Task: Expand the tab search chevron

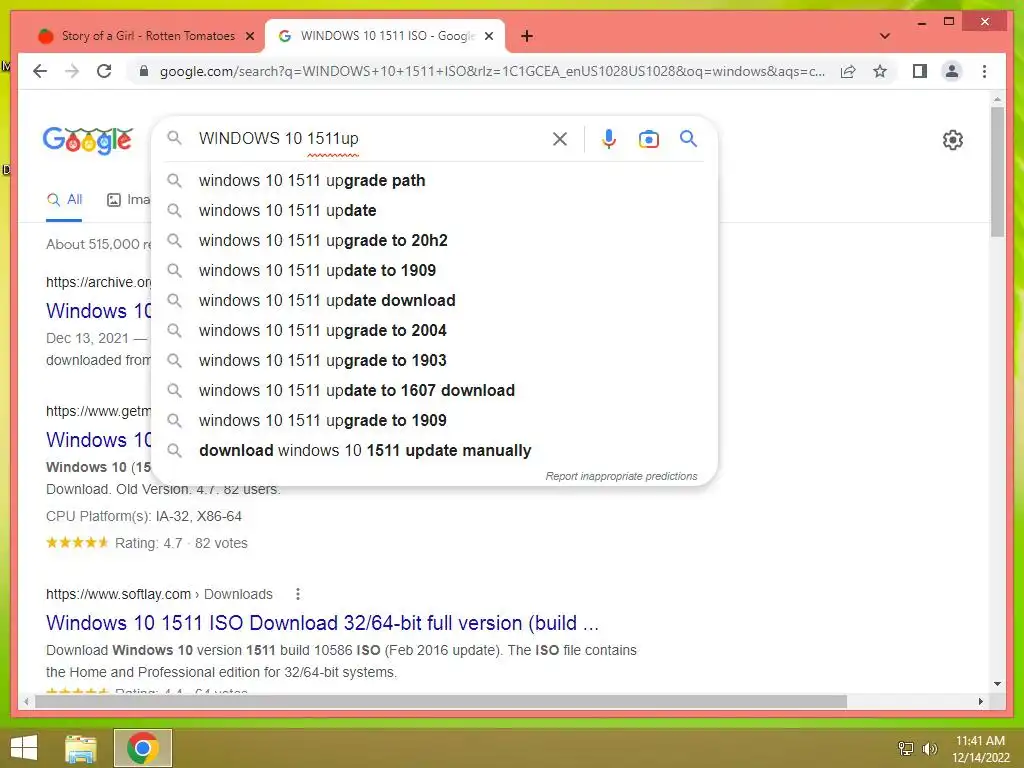Action: (x=884, y=36)
